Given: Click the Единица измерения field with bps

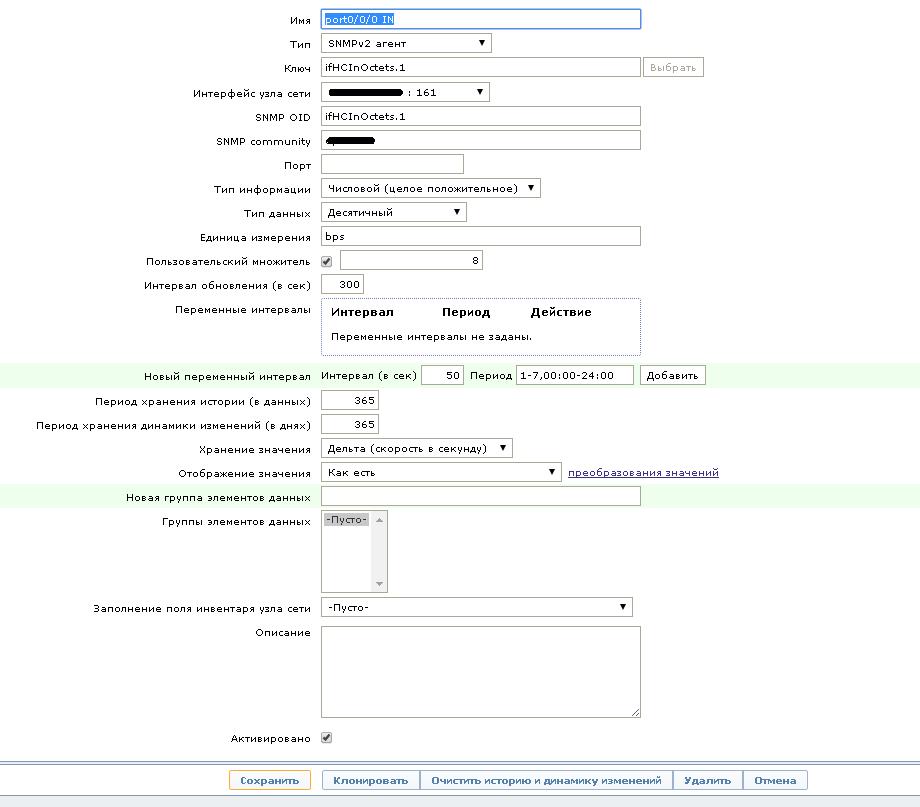Looking at the screenshot, I should 481,237.
